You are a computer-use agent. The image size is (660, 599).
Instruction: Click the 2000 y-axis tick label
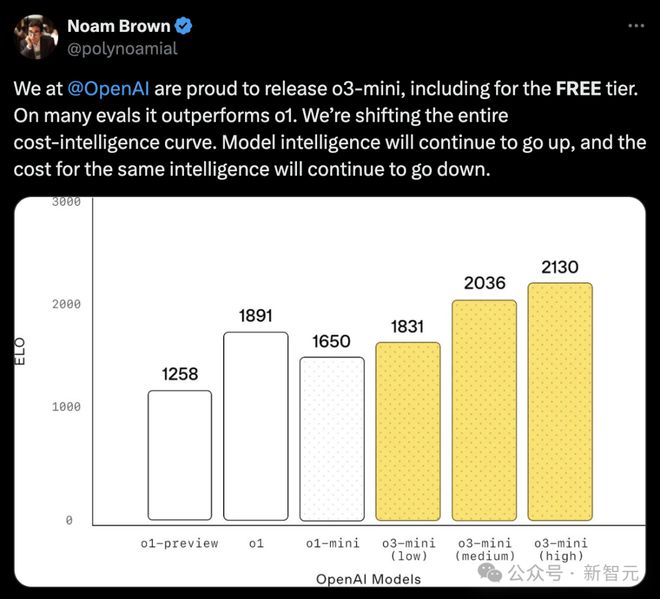[x=67, y=304]
